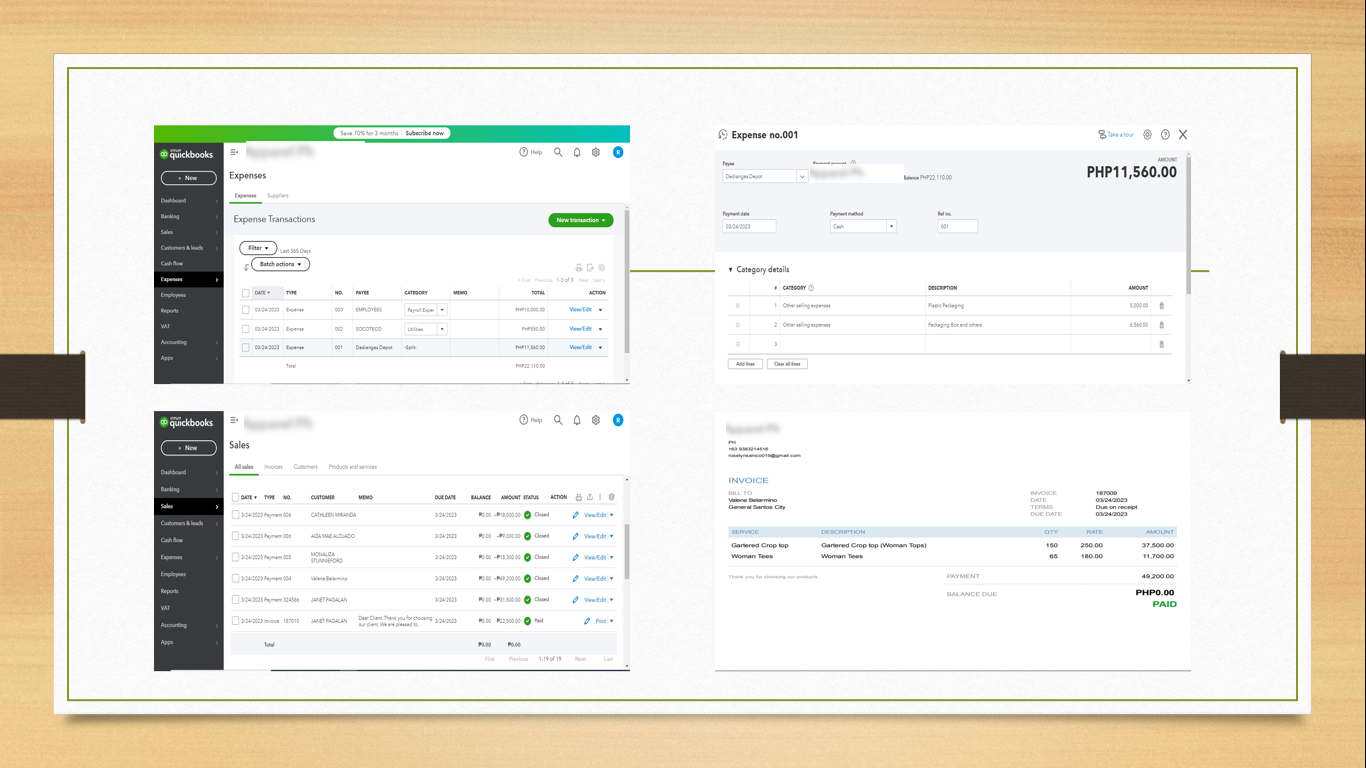Screen dimensions: 1366x768
Task: Click the New button in Expenses window sidebar
Action: click(189, 178)
